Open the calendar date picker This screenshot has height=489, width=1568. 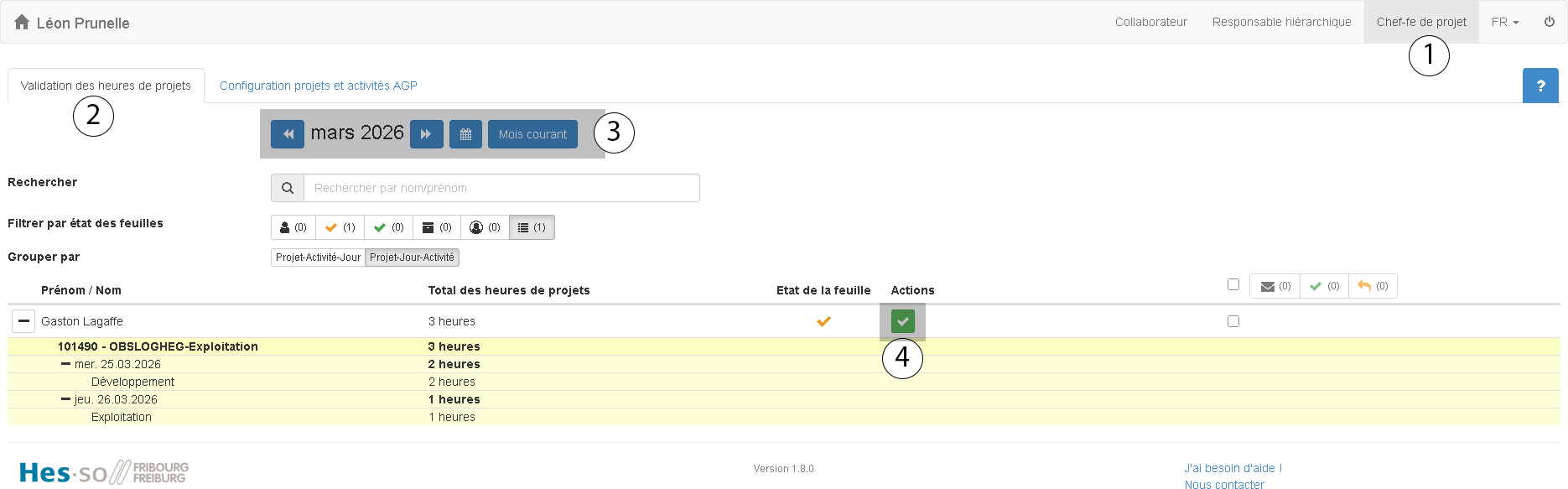coord(465,134)
